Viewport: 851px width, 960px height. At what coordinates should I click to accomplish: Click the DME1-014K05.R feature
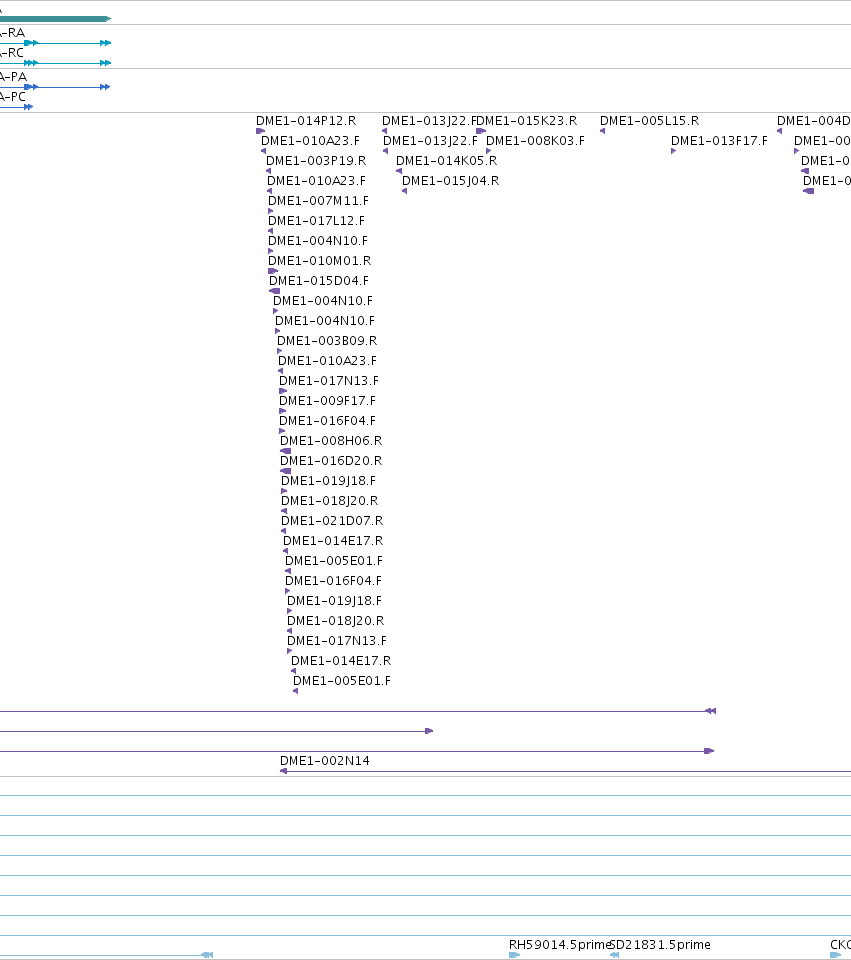point(446,160)
